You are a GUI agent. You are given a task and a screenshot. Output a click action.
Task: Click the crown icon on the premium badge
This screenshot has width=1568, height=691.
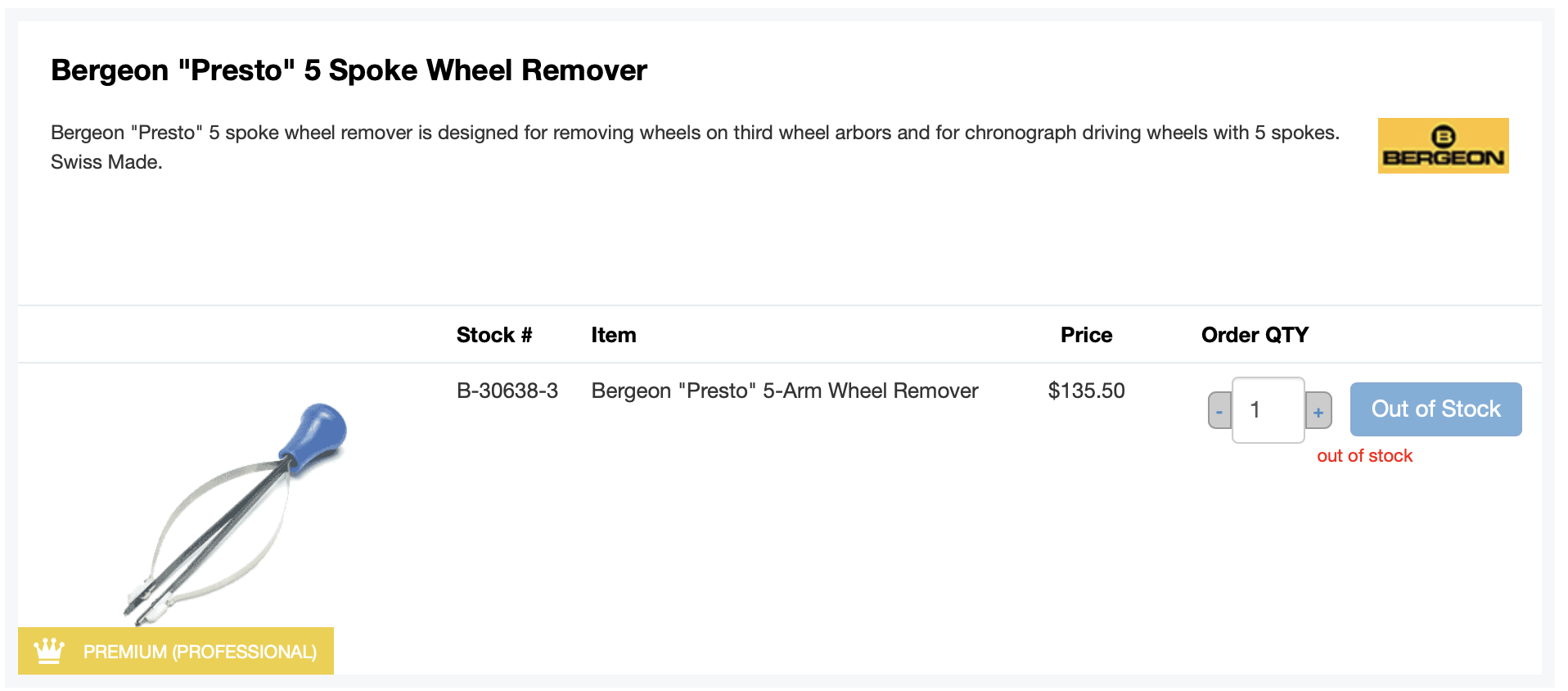click(x=49, y=651)
